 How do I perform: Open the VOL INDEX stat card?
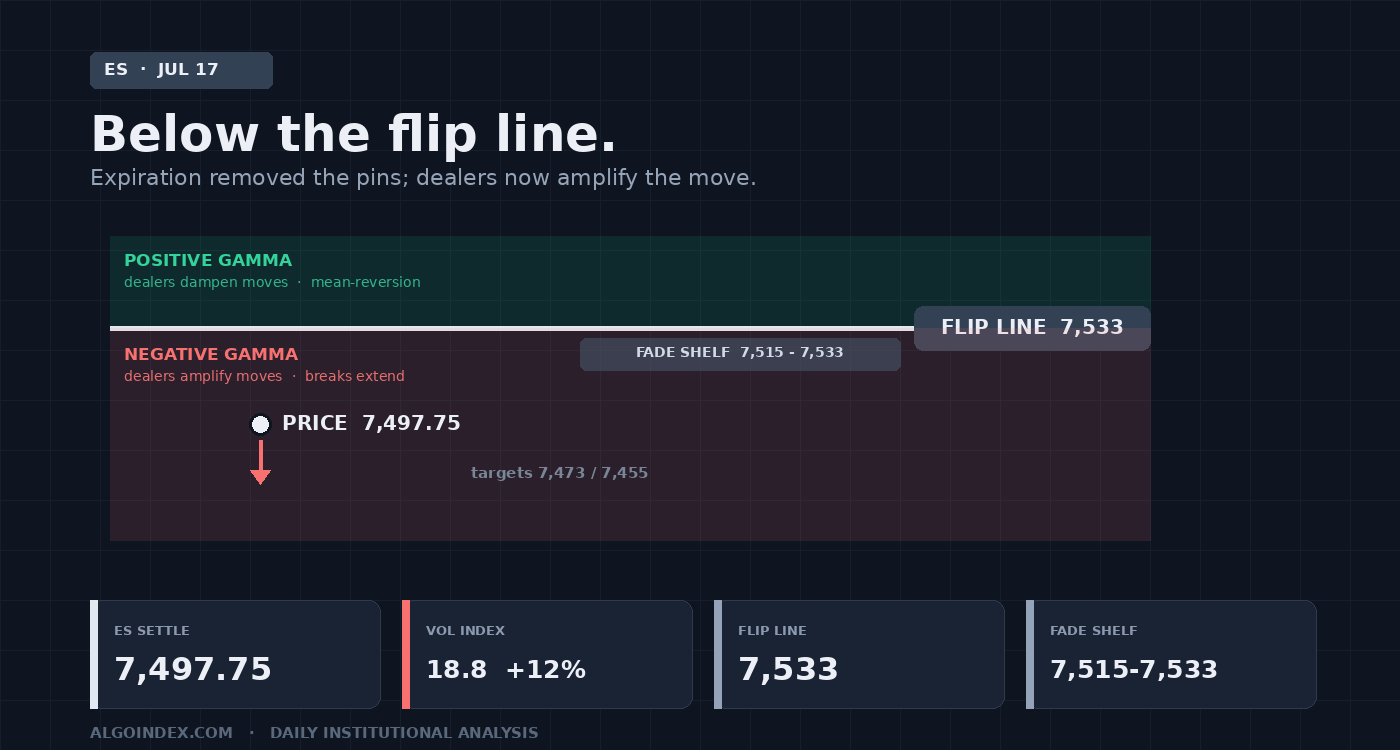coord(547,654)
